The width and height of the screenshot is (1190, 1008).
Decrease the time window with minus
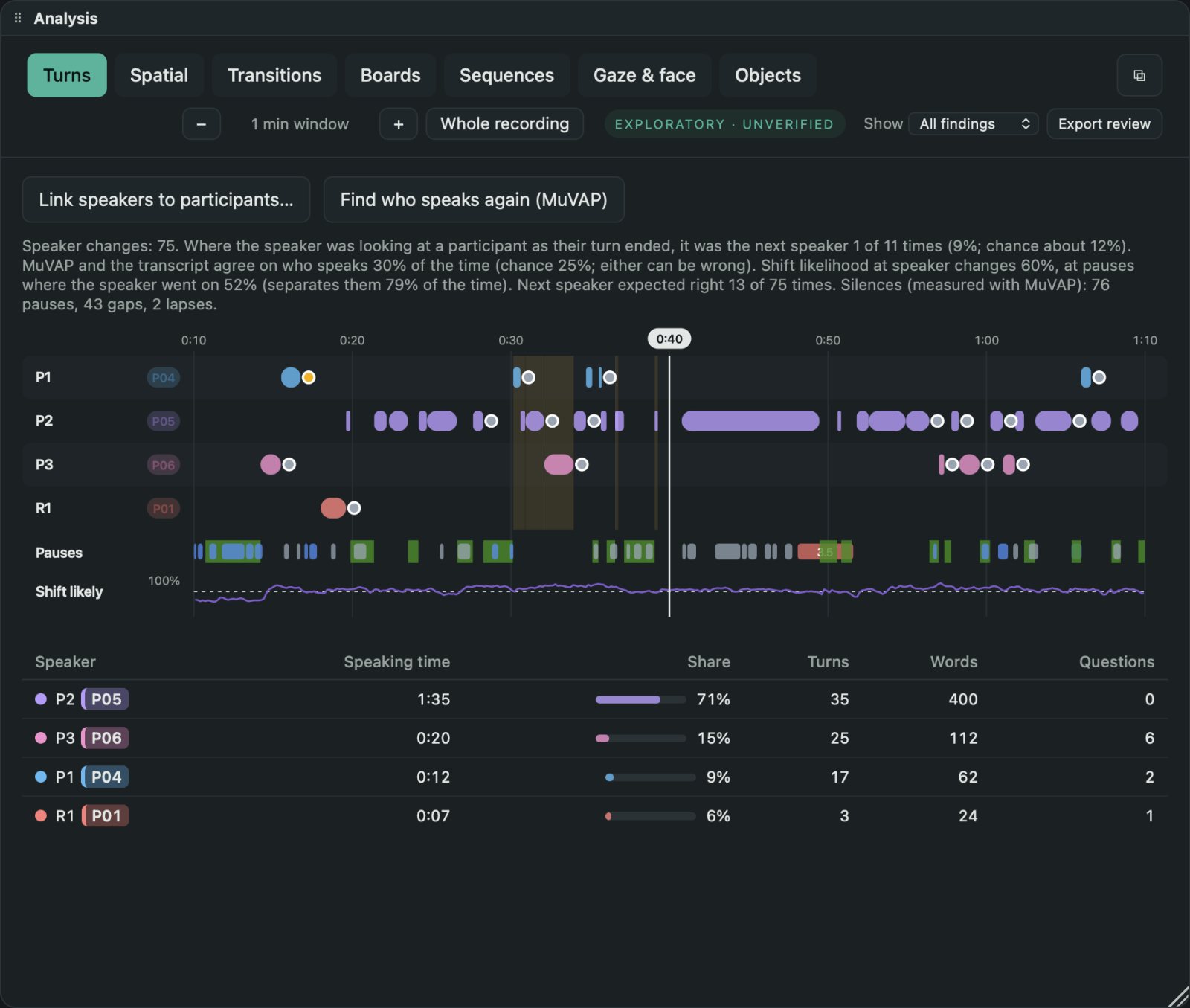click(201, 124)
